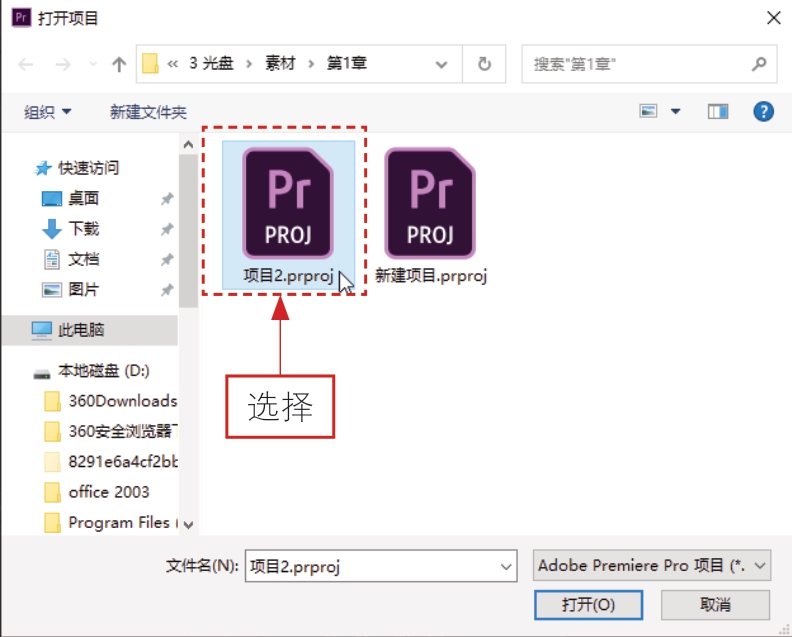Screen dimensions: 792x637
Task: Open the 360安全浏览器 folder
Action: pyautogui.click(x=110, y=431)
